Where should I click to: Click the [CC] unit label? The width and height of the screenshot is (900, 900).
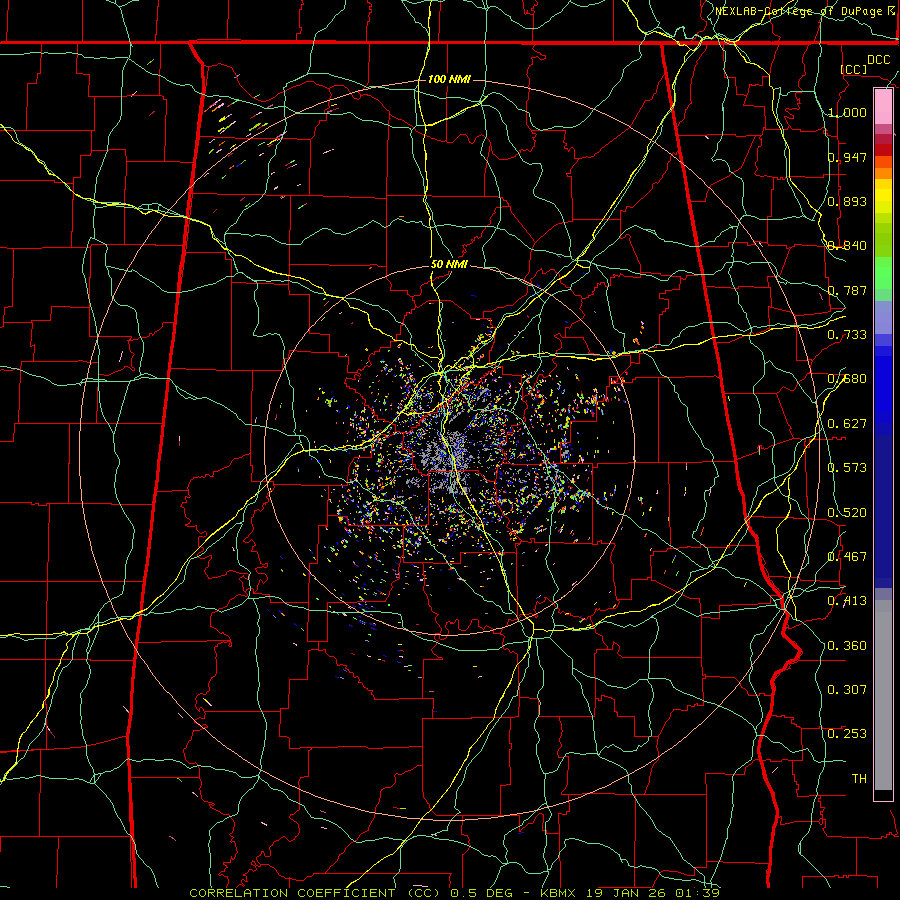coord(854,69)
